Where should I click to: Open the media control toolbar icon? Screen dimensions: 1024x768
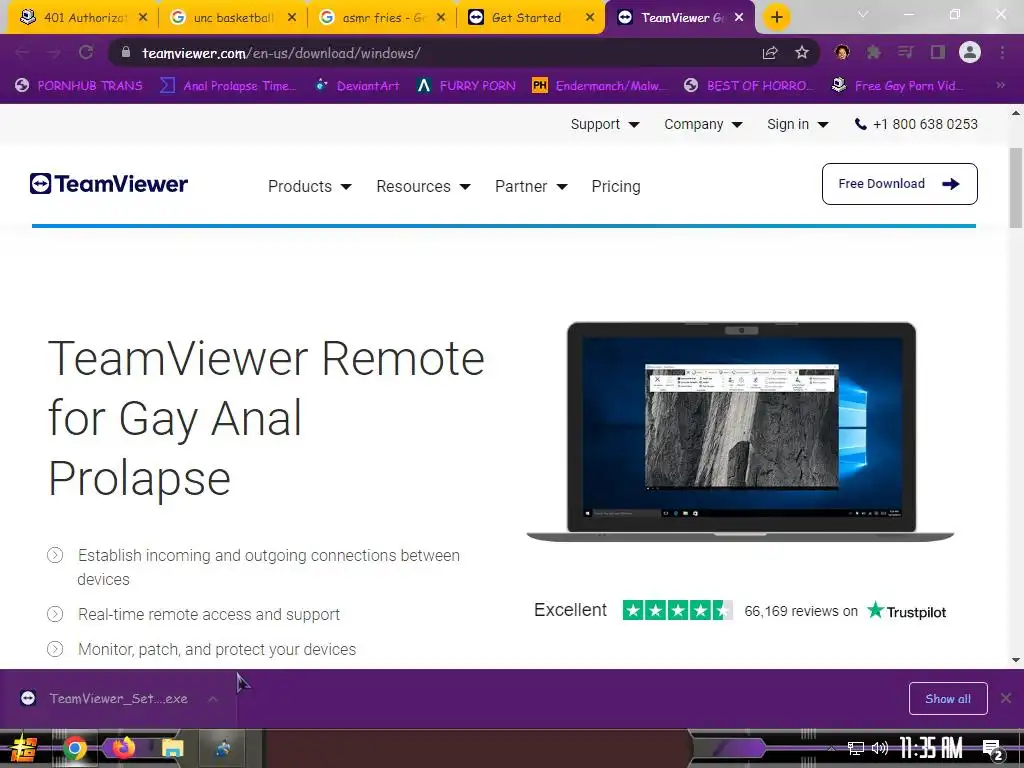(906, 52)
